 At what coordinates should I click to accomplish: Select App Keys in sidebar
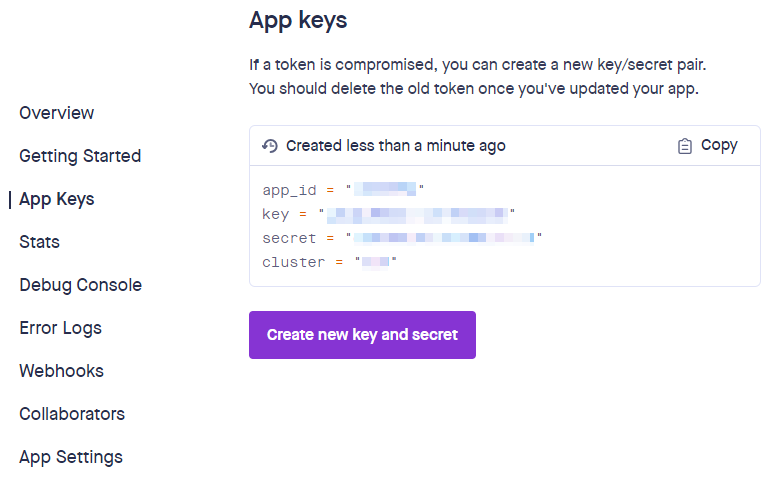57,199
